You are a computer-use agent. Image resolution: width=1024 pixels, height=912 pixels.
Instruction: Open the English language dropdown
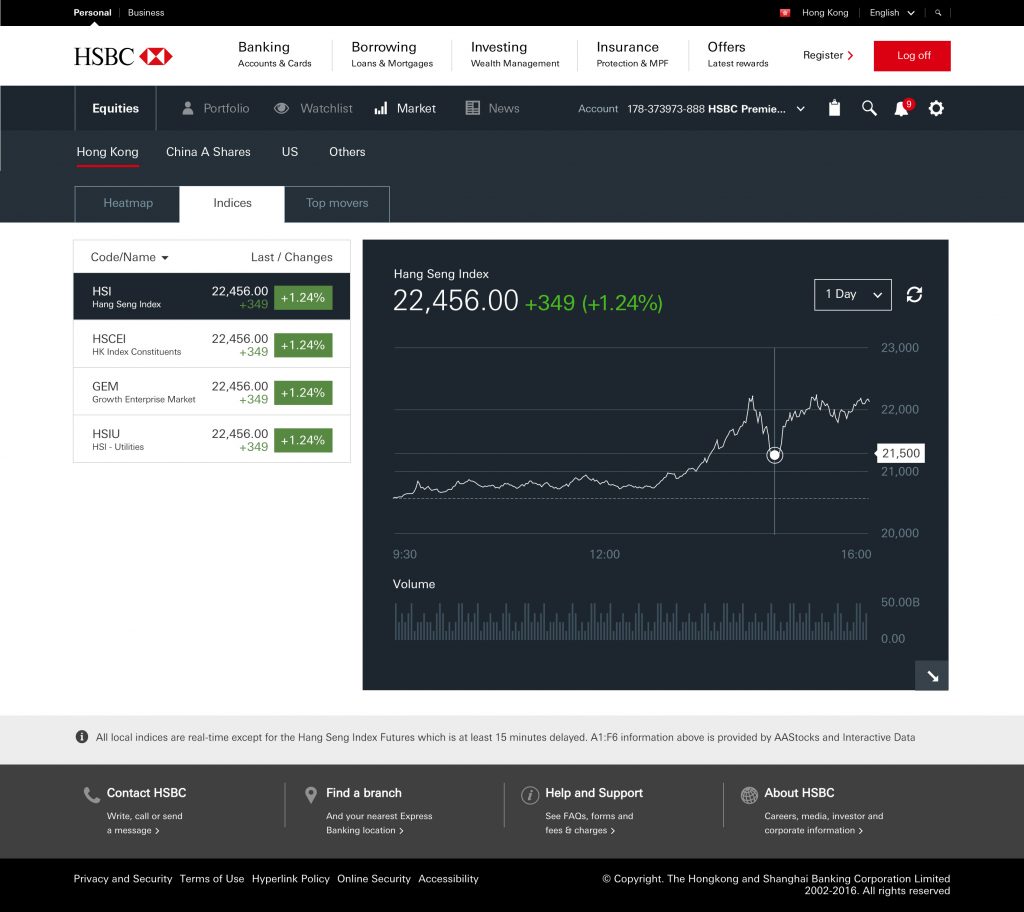[892, 13]
